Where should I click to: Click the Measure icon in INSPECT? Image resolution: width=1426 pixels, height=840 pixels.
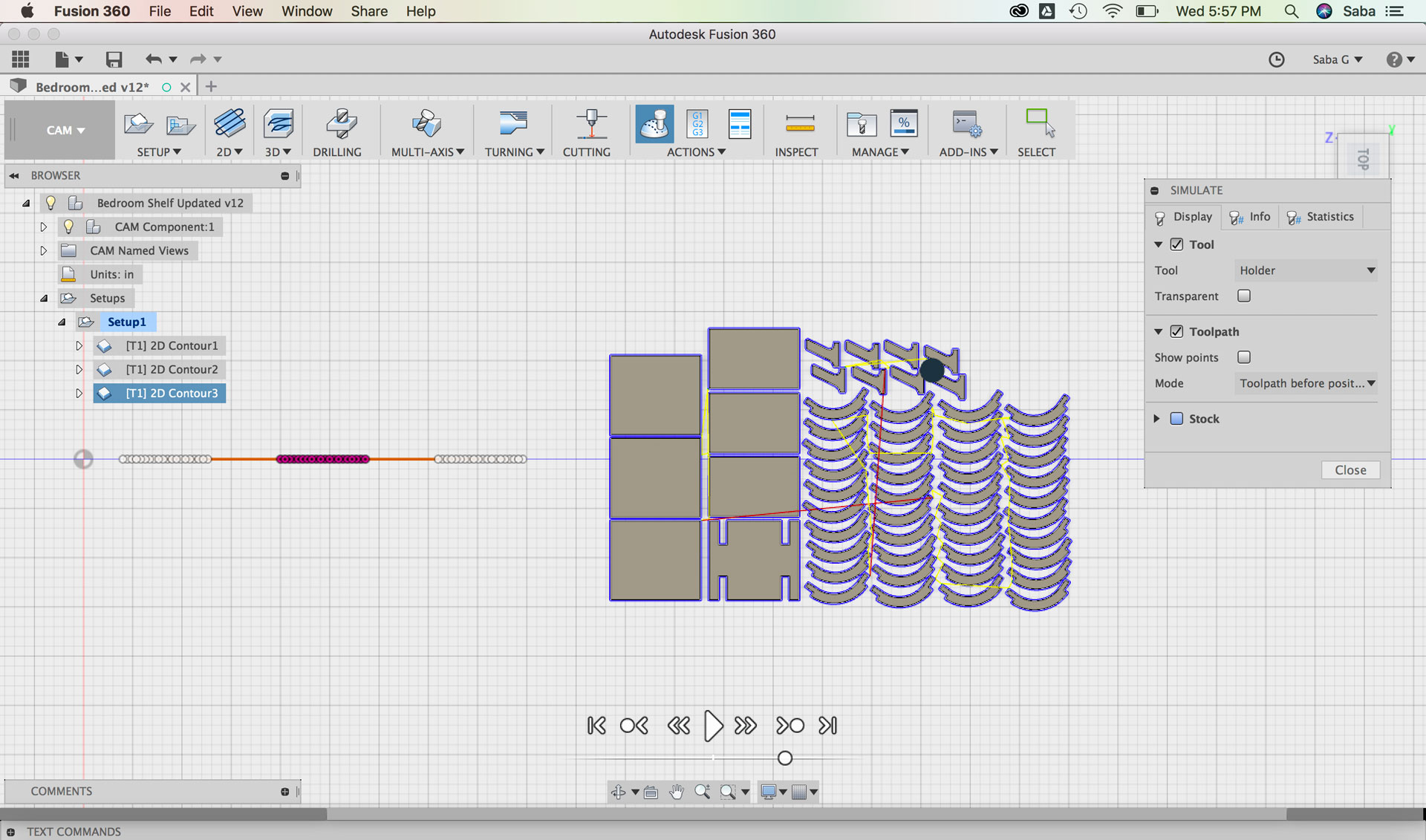coord(799,124)
